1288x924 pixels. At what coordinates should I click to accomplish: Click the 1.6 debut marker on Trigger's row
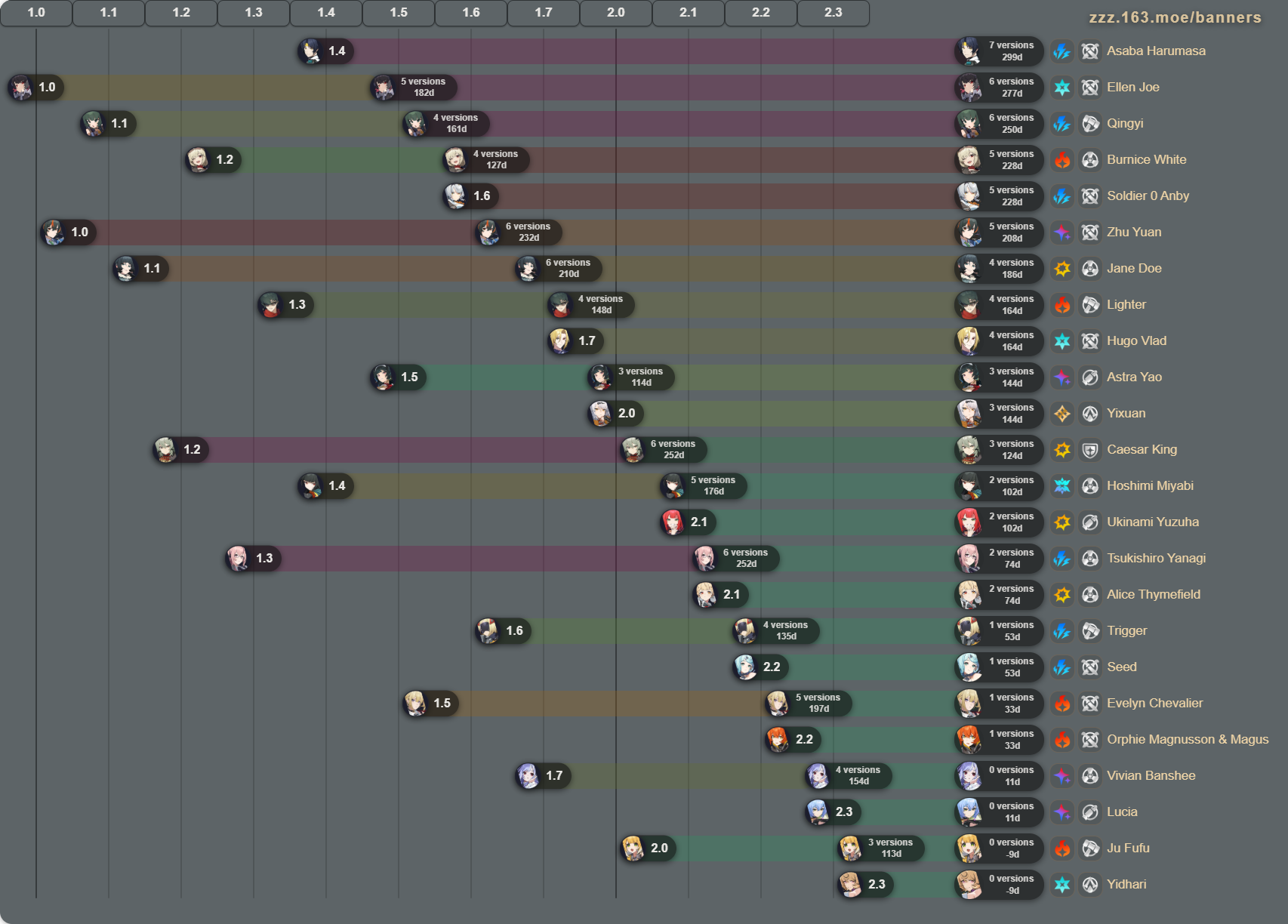click(503, 631)
